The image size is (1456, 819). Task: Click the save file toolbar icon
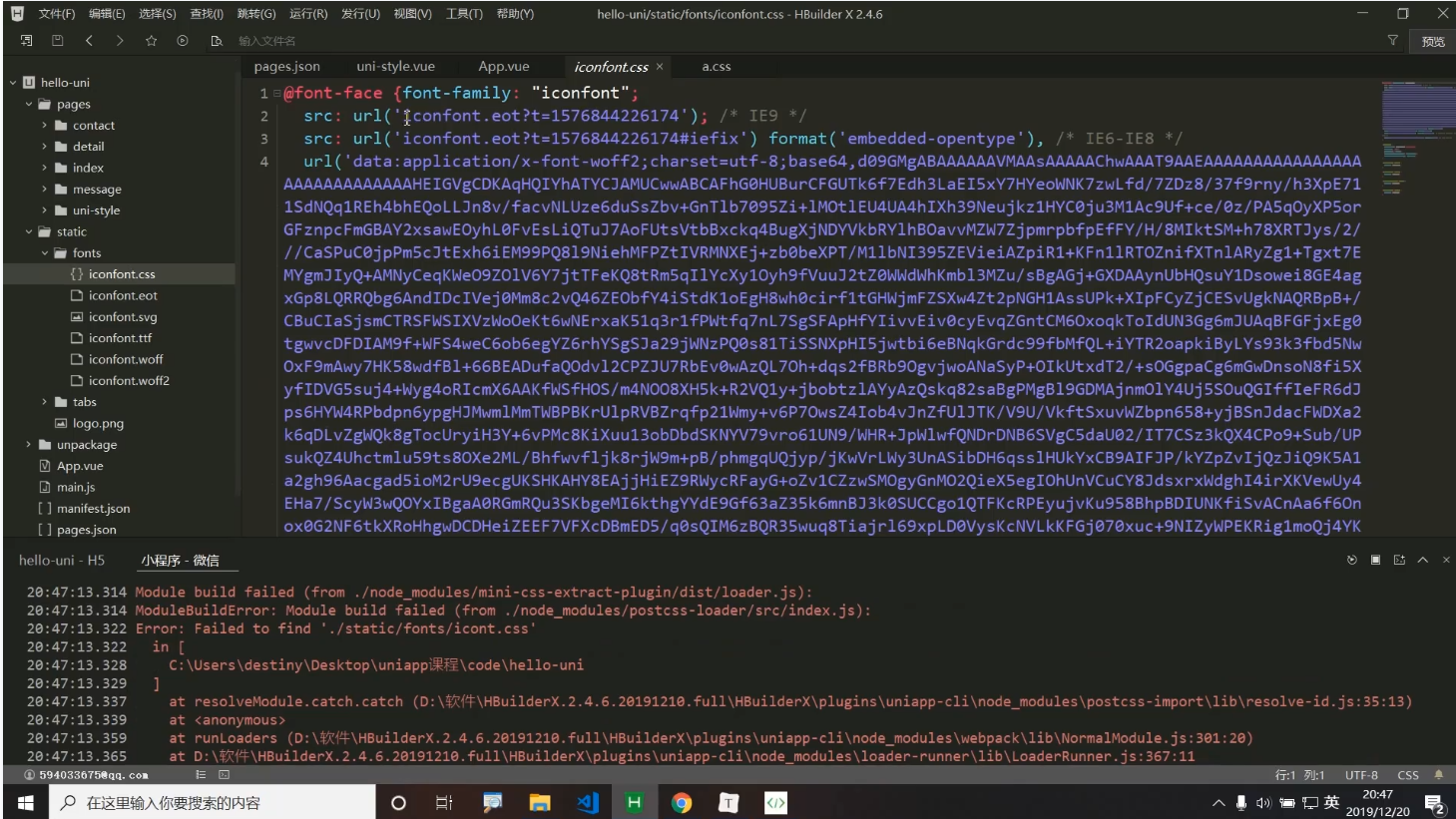pyautogui.click(x=57, y=41)
